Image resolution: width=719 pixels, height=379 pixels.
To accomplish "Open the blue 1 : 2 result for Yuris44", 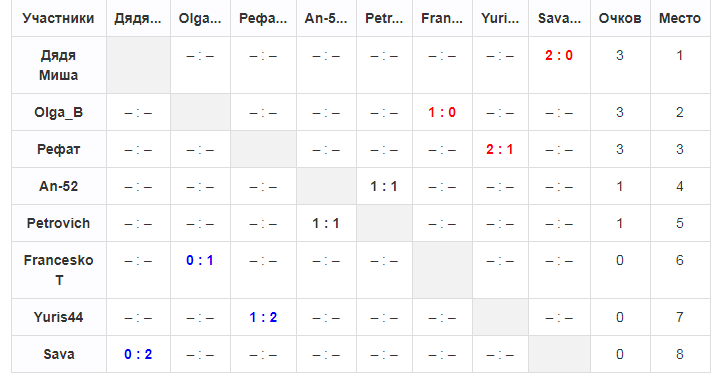I will coord(263,317).
